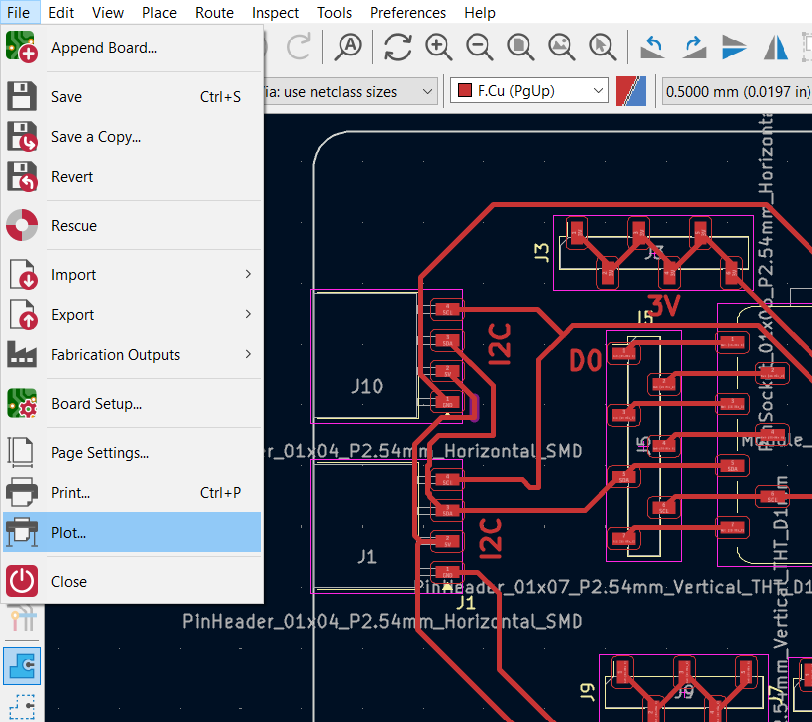812x722 pixels.
Task: Open the Inspect menu
Action: pos(275,13)
